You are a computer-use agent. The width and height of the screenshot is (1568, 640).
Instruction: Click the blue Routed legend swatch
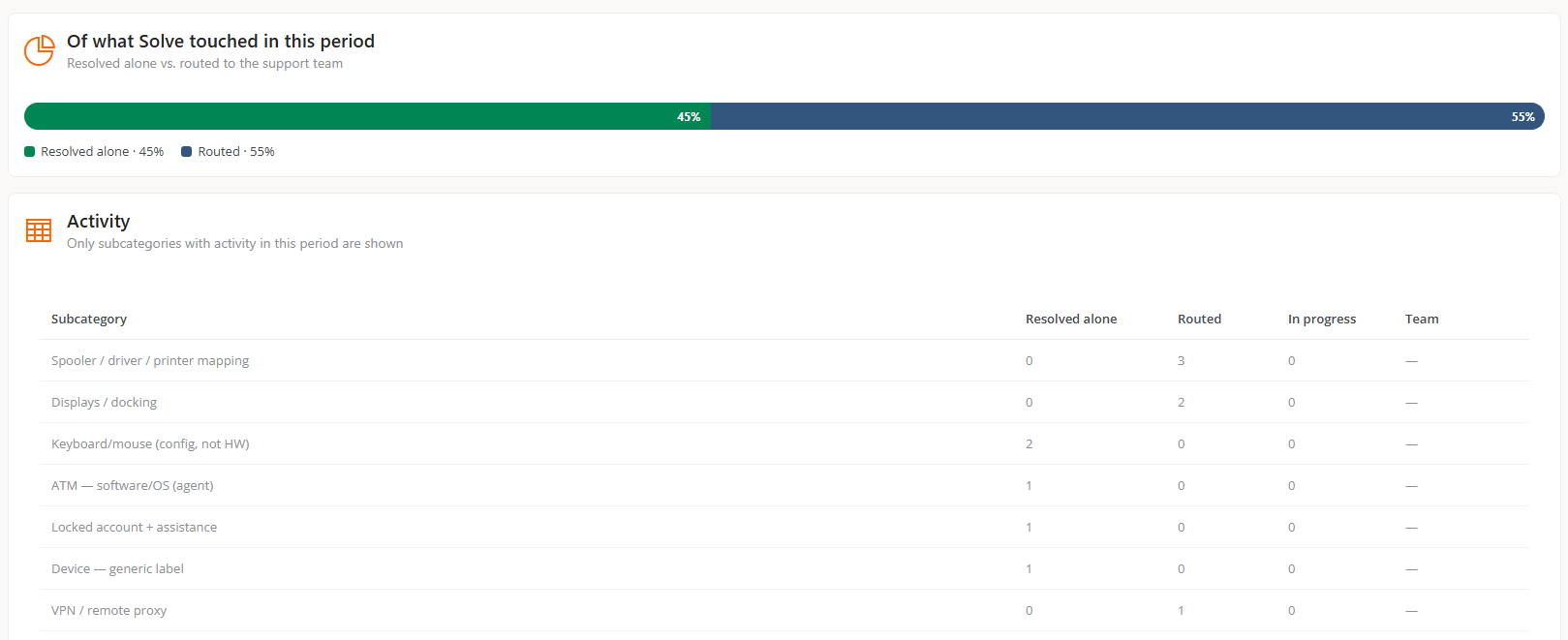click(x=186, y=152)
